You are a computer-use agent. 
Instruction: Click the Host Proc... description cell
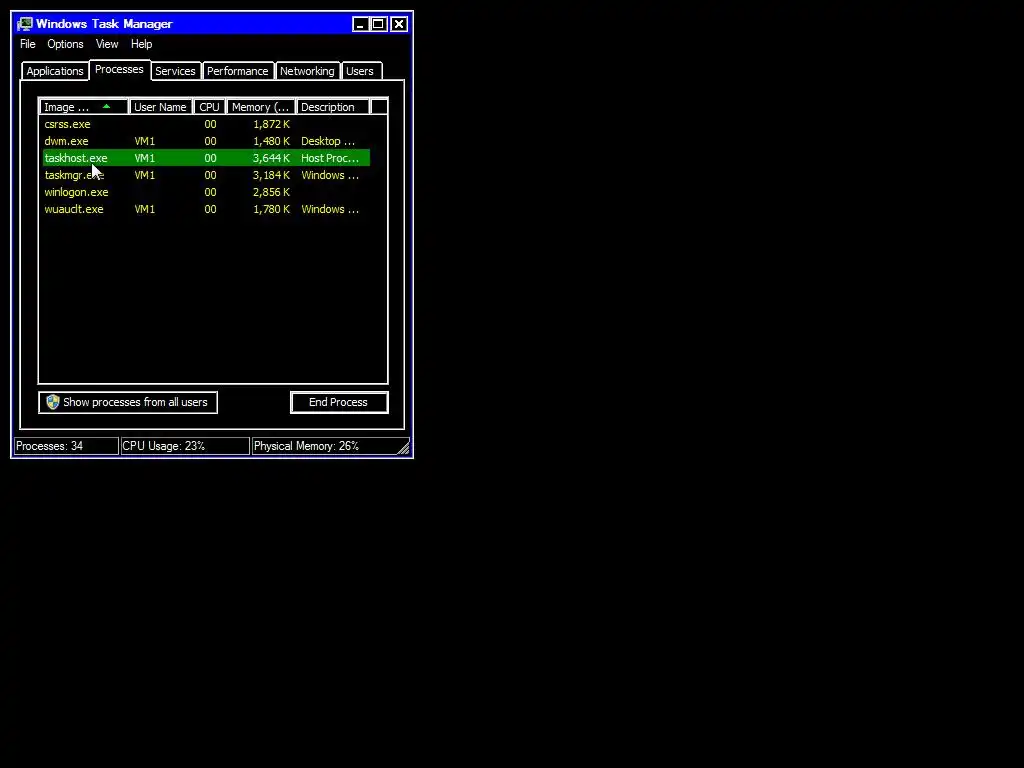click(x=330, y=158)
